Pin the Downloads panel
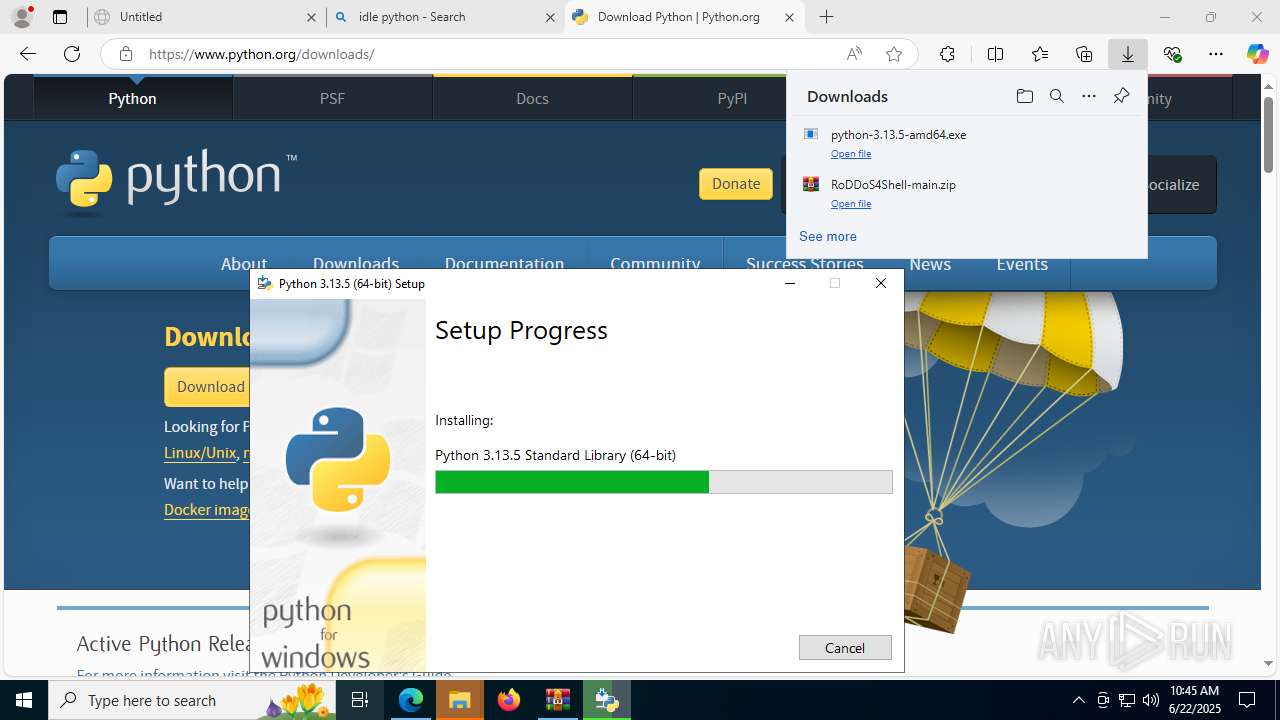Viewport: 1280px width, 720px height. [x=1121, y=96]
